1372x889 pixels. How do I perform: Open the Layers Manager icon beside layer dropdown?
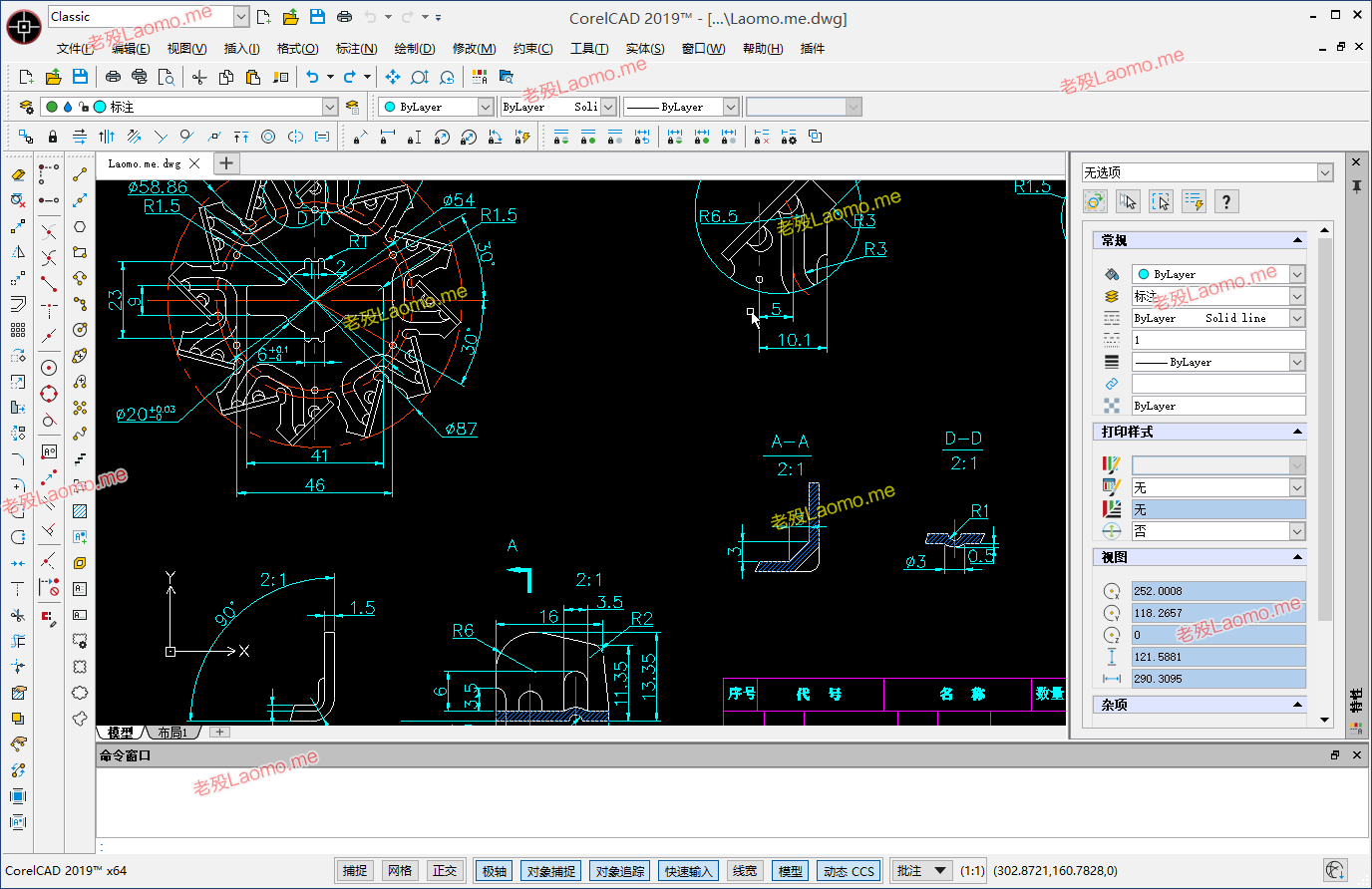(x=27, y=107)
